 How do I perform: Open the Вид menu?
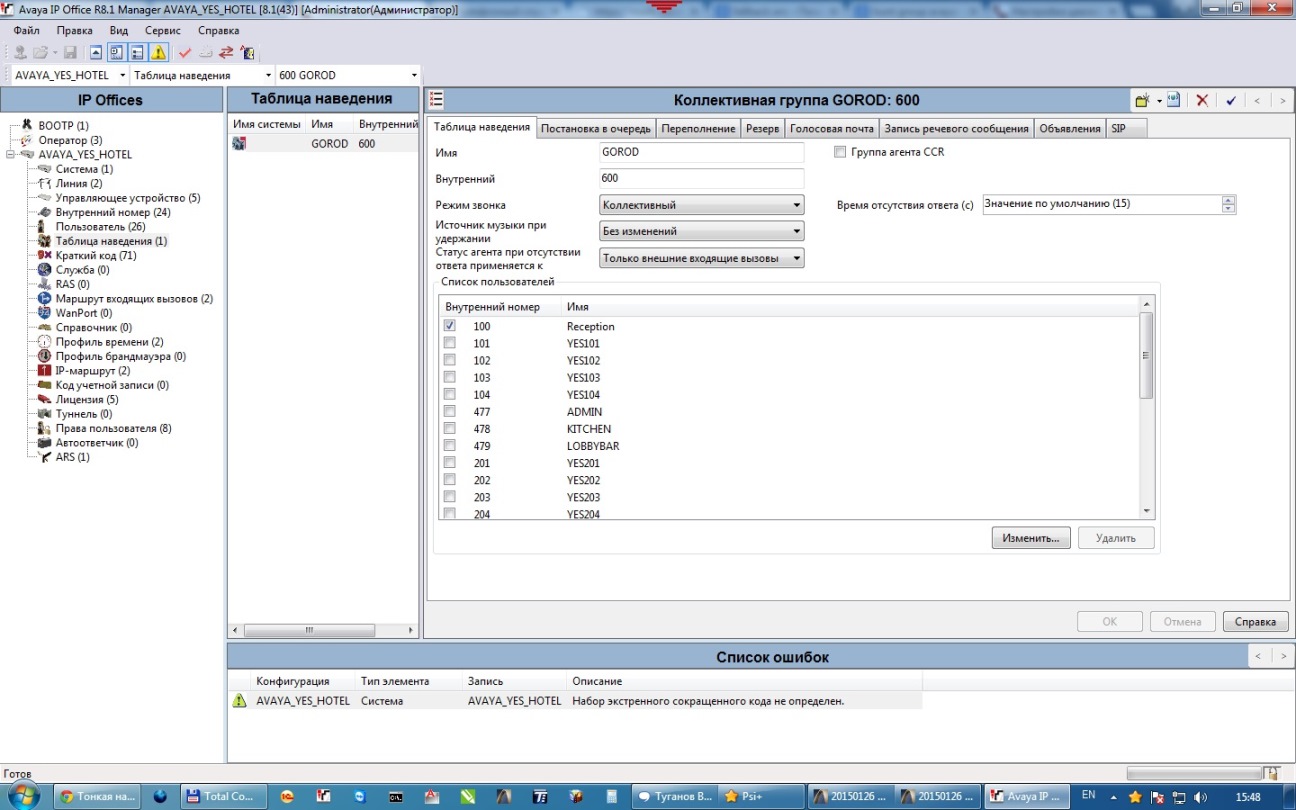pos(118,30)
